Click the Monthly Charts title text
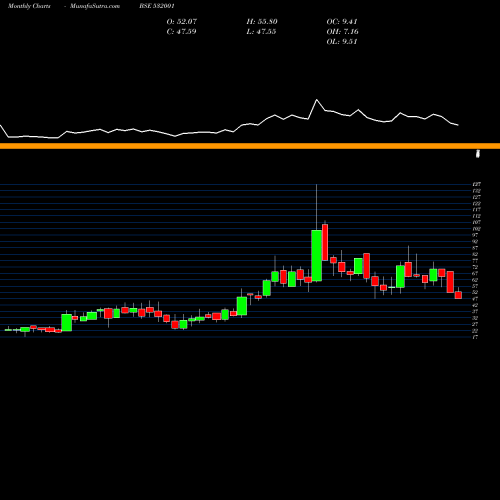Screen dimensions: 500x500 point(29,6)
